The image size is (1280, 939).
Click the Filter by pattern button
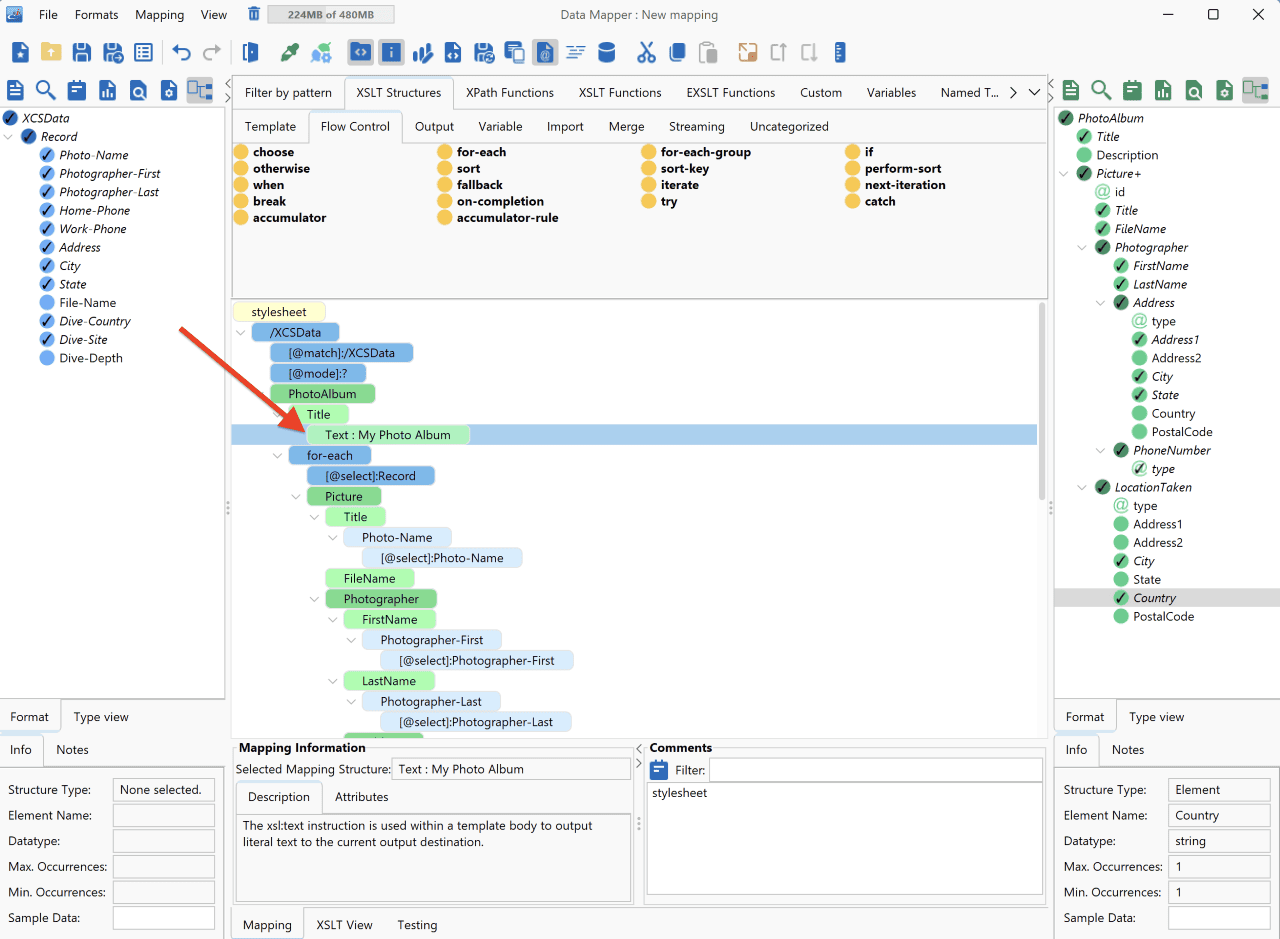tap(288, 92)
